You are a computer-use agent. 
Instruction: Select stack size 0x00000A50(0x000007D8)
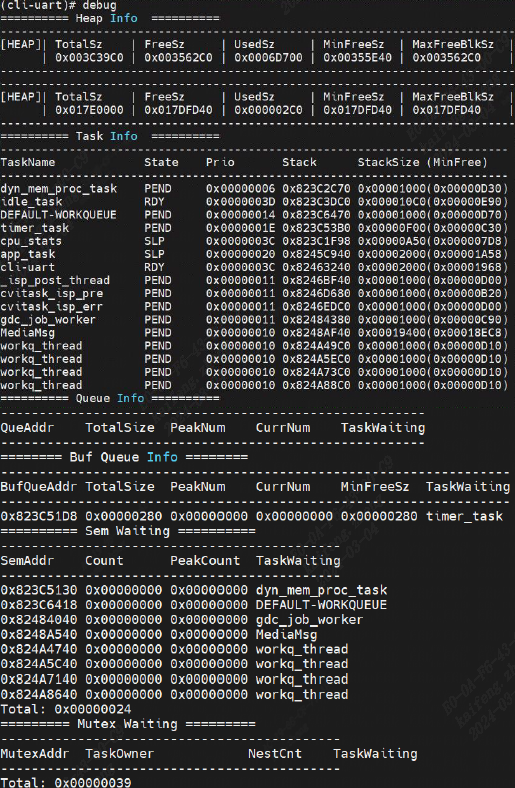[x=433, y=241]
